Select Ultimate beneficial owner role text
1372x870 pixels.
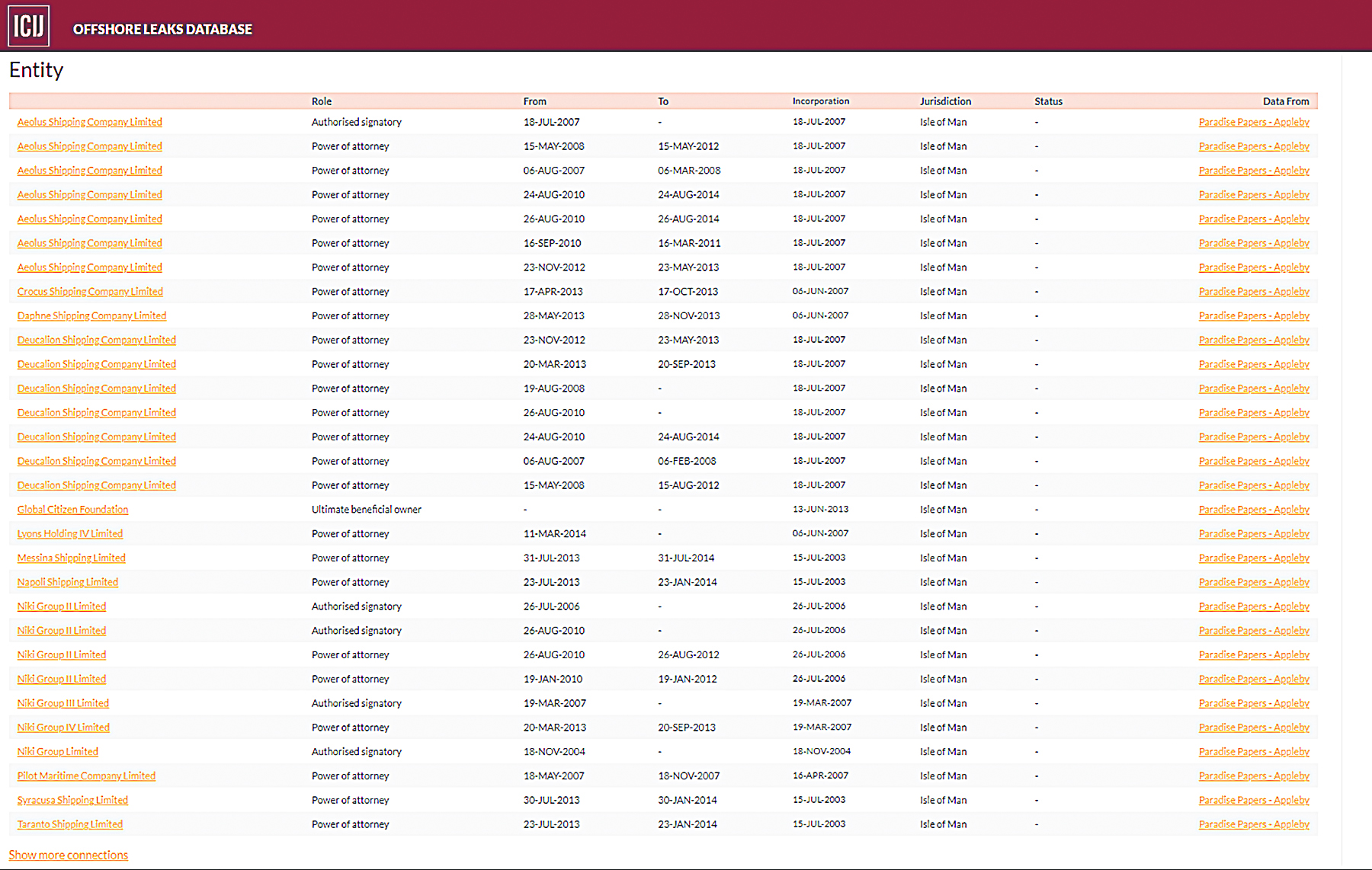pos(367,510)
